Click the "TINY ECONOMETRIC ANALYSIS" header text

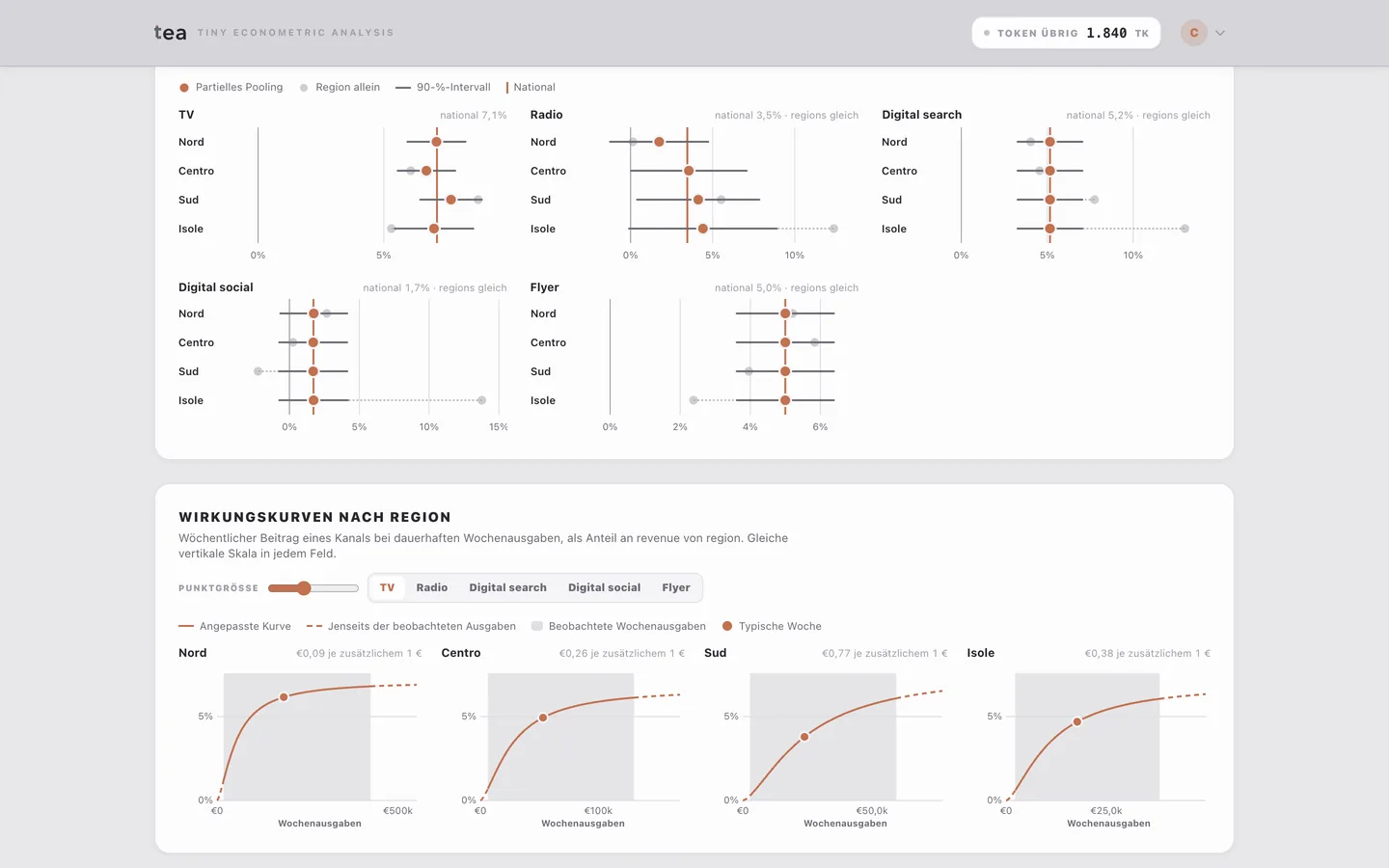(x=296, y=33)
